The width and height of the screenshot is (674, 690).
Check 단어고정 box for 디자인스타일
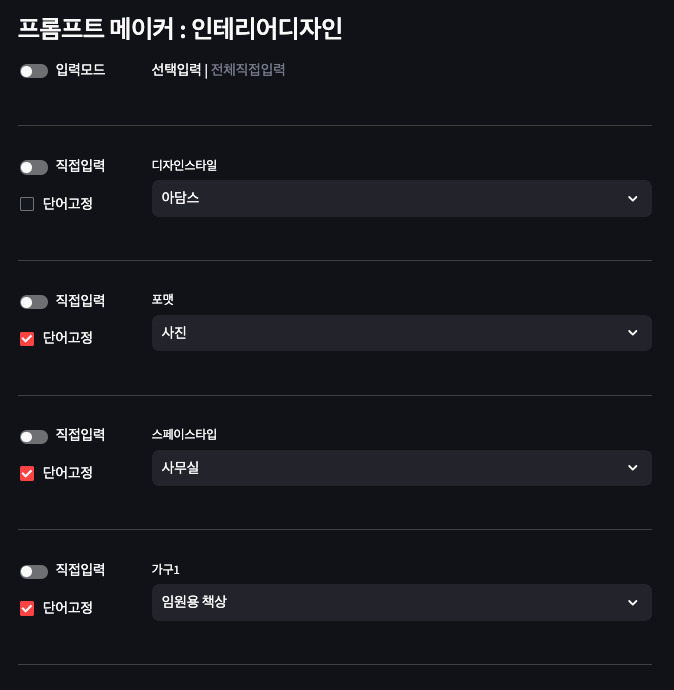27,204
